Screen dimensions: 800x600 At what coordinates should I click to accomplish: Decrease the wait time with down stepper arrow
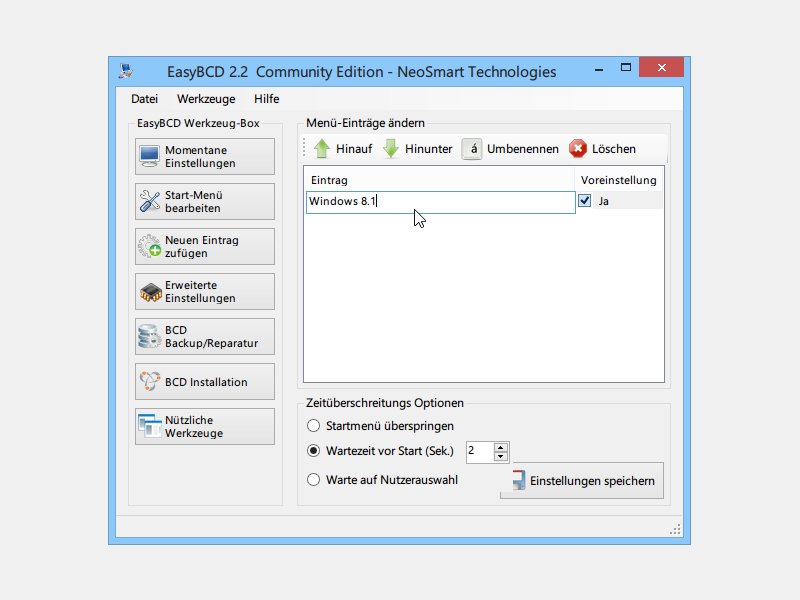[x=501, y=457]
